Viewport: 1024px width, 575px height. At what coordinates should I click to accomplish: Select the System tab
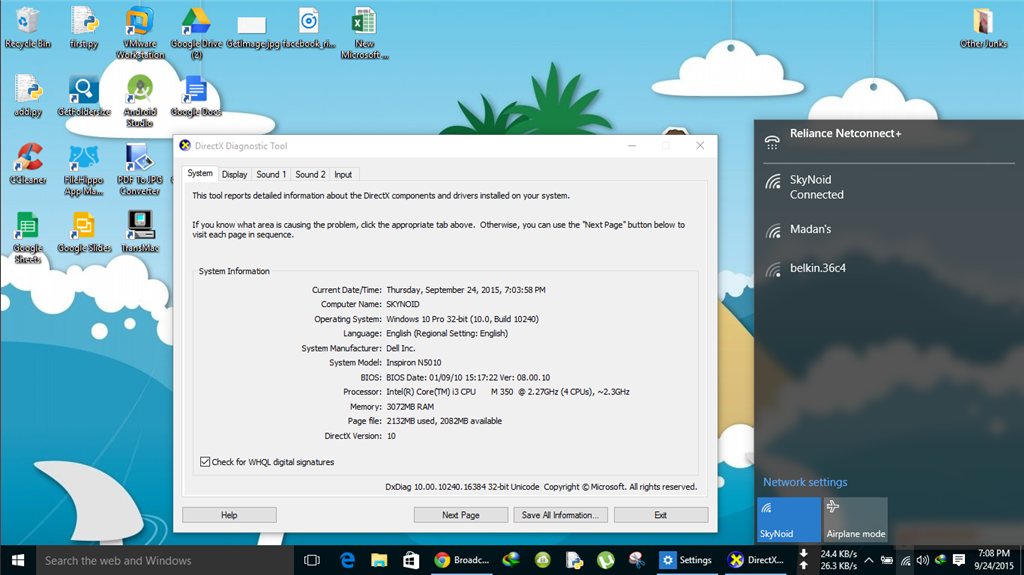(x=200, y=173)
